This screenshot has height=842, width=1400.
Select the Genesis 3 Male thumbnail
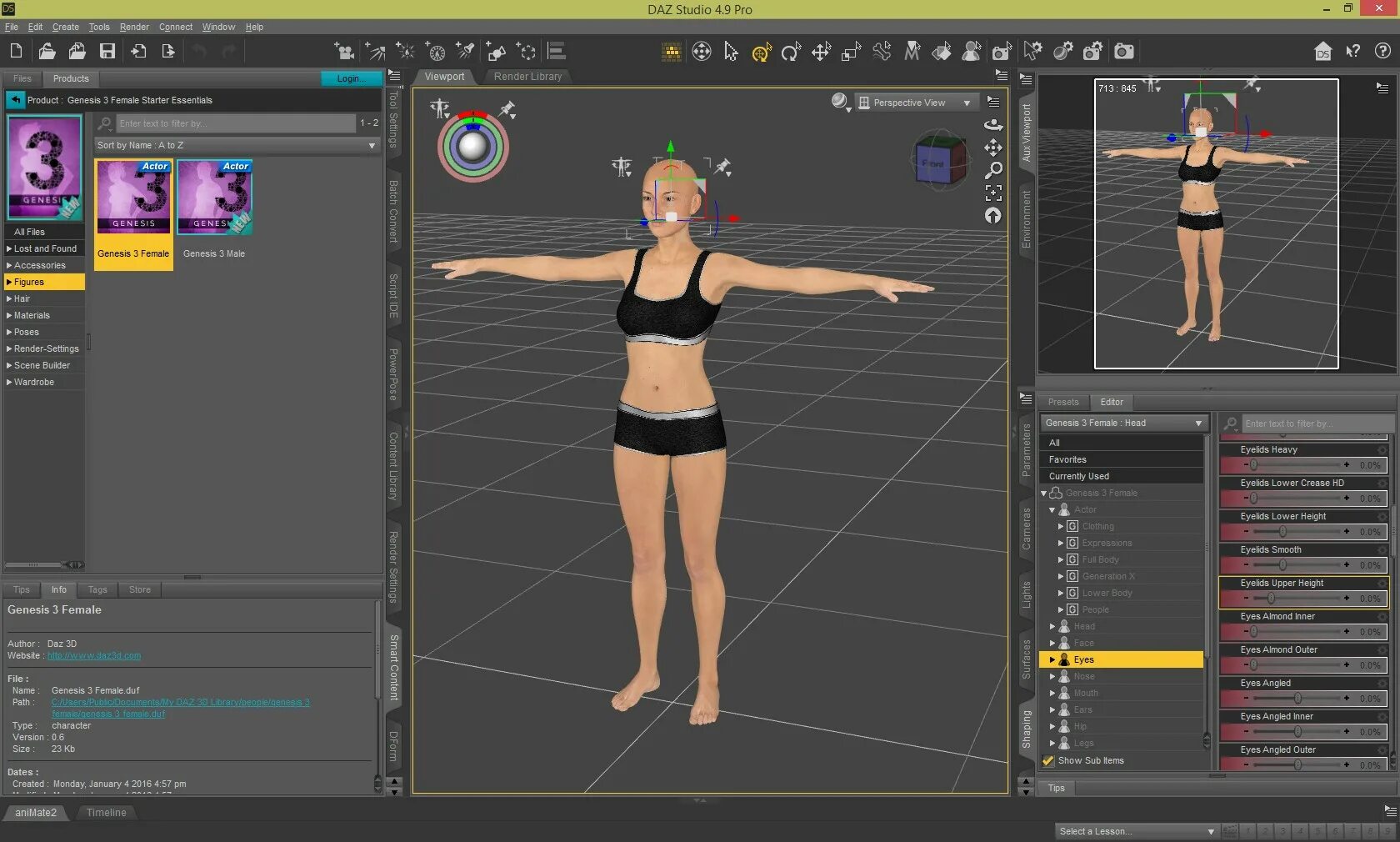(214, 198)
